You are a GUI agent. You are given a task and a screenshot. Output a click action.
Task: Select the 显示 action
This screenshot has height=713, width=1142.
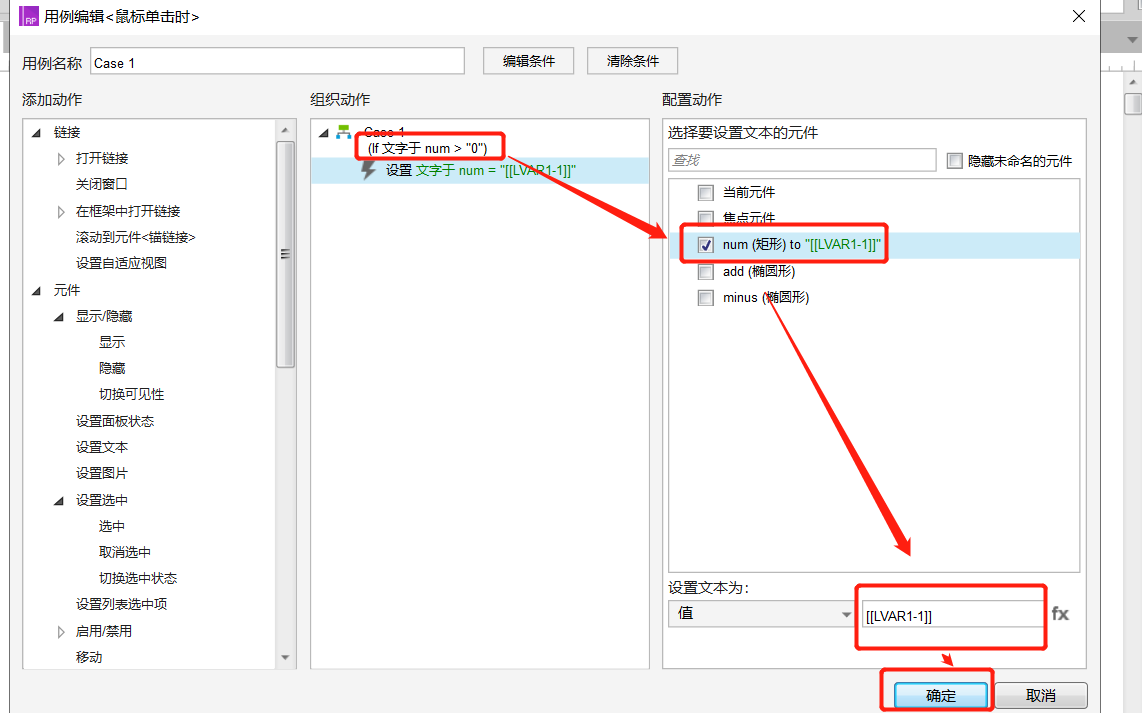point(111,342)
